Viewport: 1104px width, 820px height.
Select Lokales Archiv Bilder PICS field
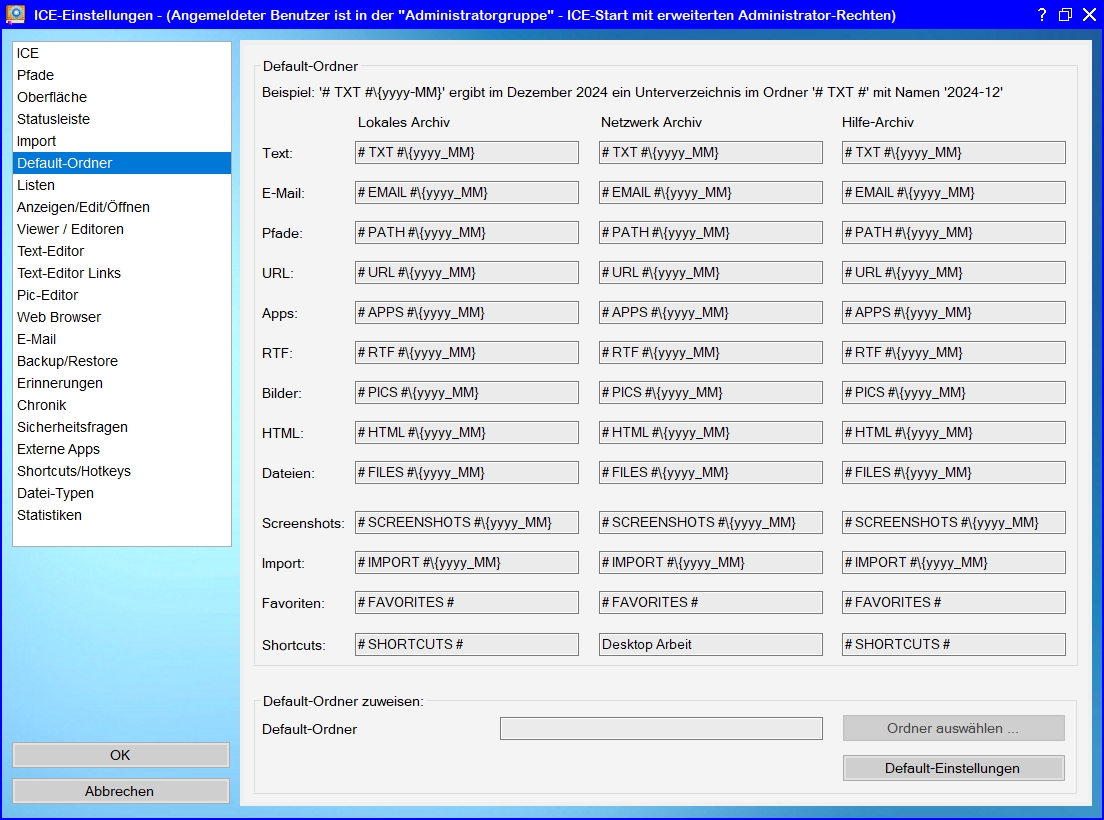pos(467,393)
